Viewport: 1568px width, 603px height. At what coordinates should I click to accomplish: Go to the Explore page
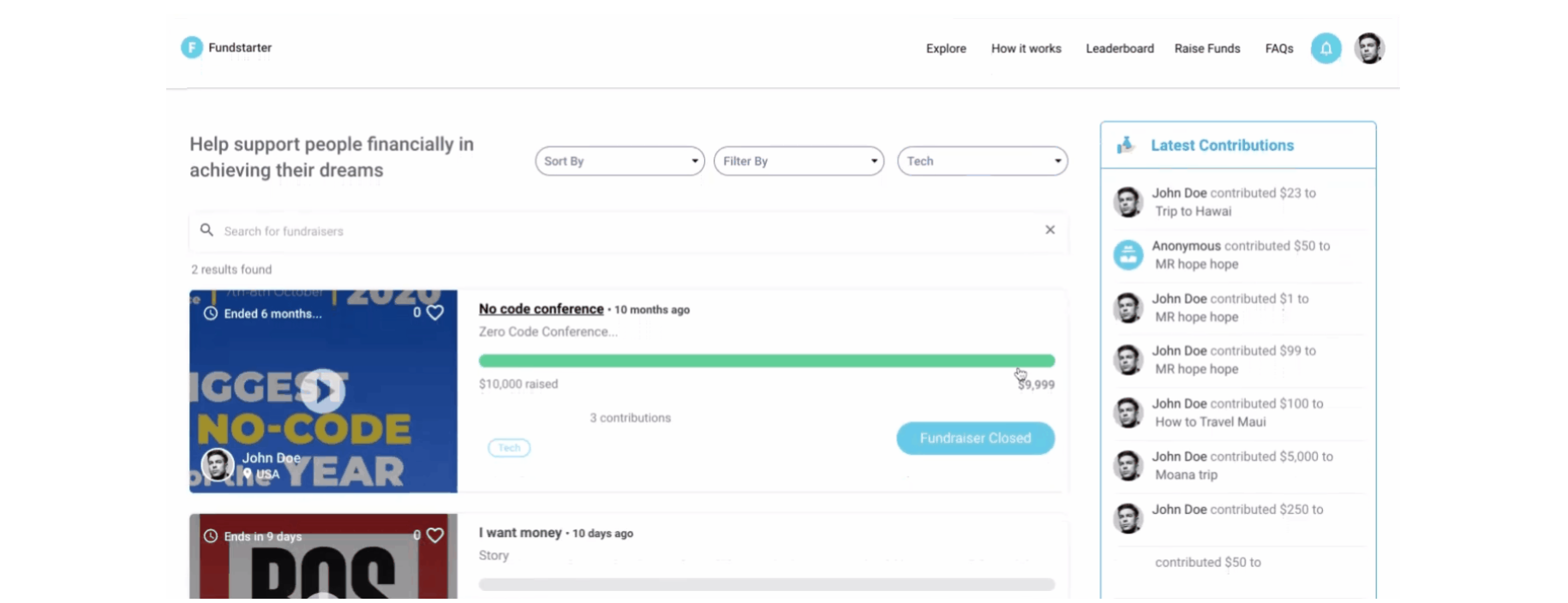tap(946, 49)
